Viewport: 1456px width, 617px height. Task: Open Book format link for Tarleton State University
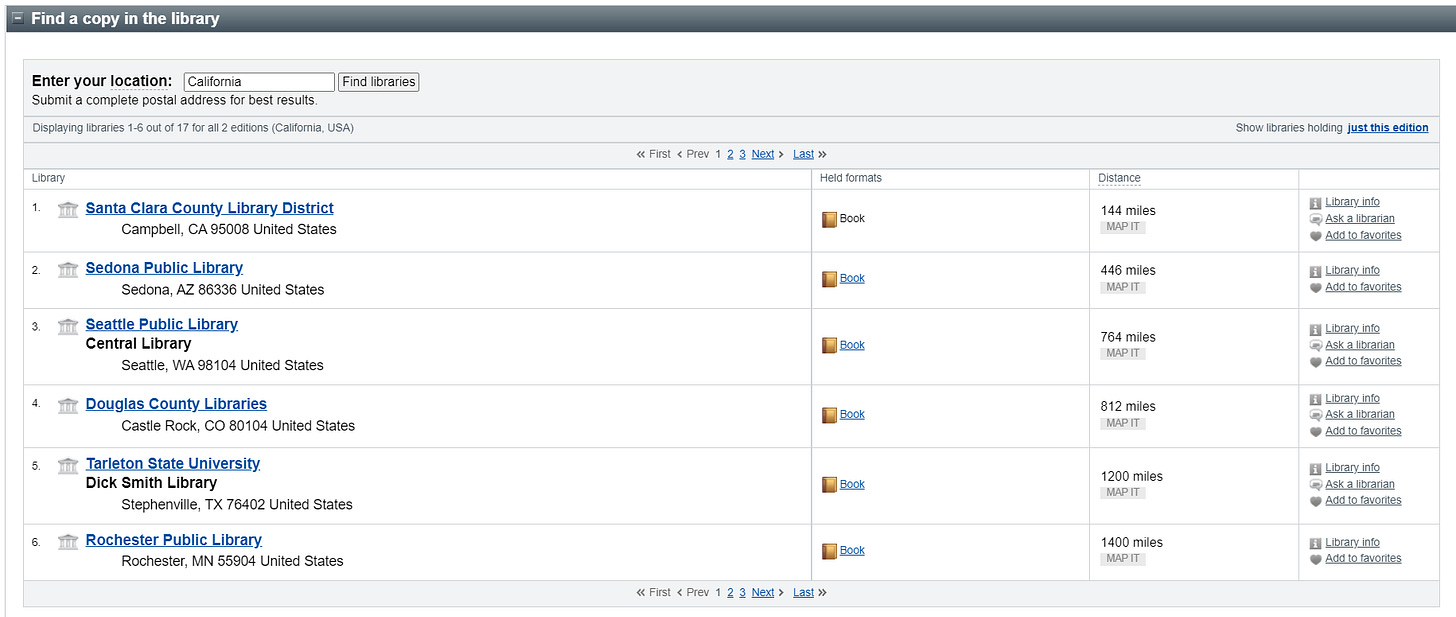click(852, 484)
